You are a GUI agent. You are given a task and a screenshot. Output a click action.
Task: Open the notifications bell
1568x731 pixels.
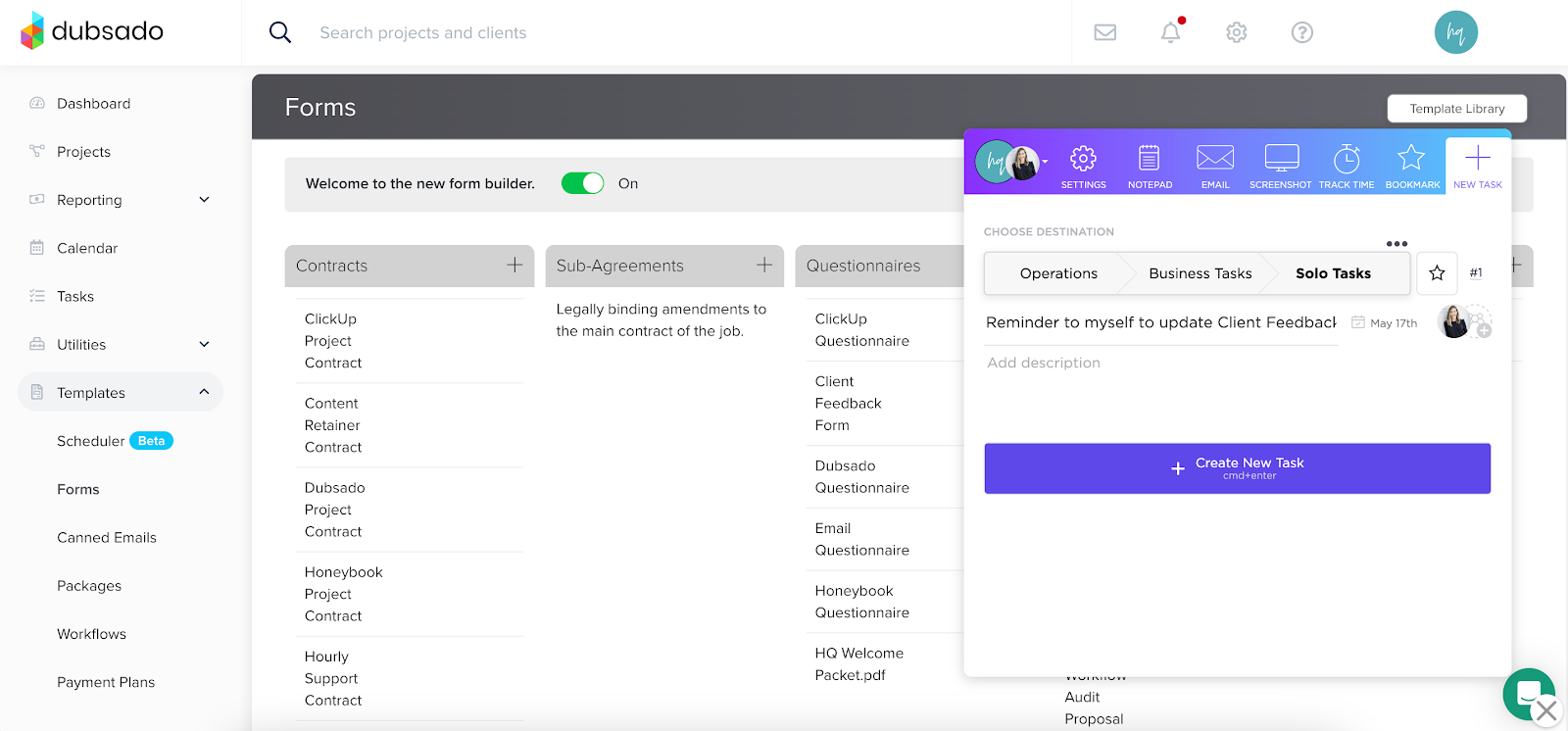click(1171, 32)
